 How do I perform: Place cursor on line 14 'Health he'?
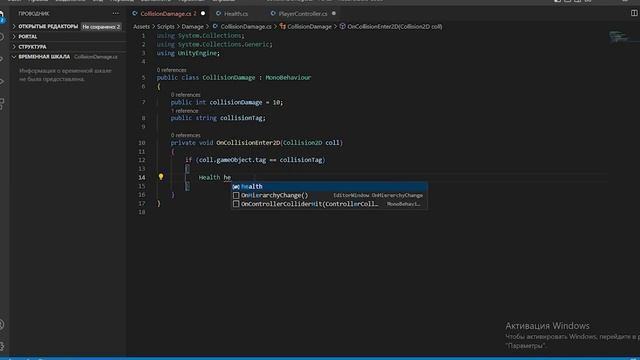point(215,177)
